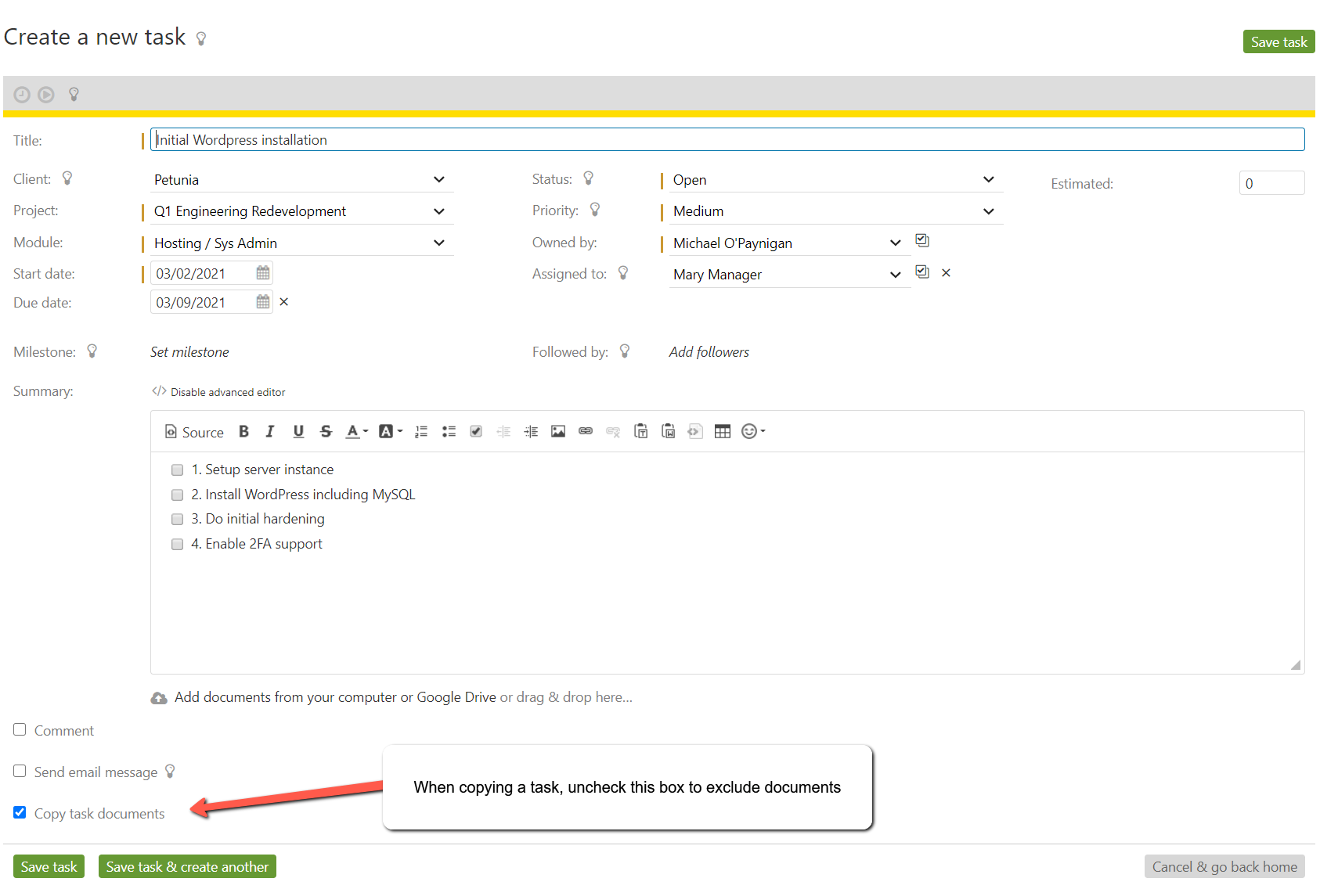Enable Send email message

20,771
